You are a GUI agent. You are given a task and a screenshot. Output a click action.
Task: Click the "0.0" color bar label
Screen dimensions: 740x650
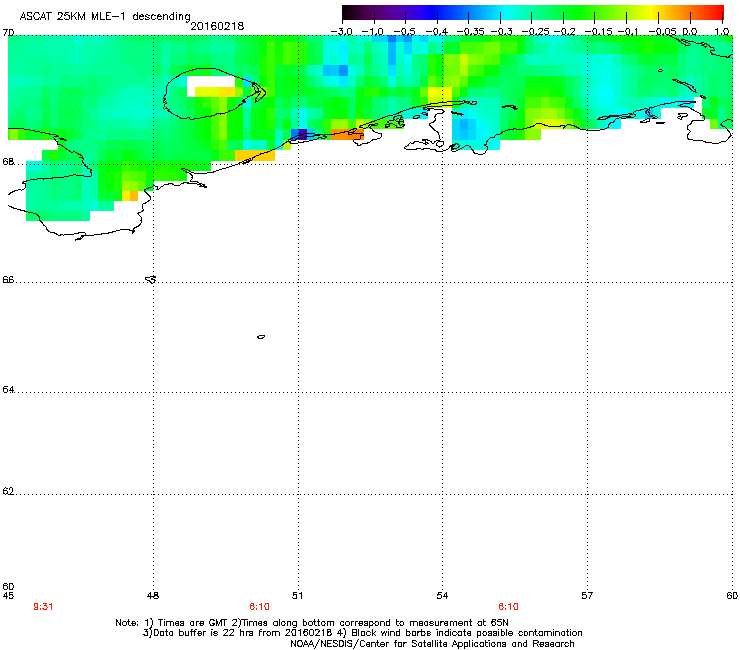(x=690, y=32)
